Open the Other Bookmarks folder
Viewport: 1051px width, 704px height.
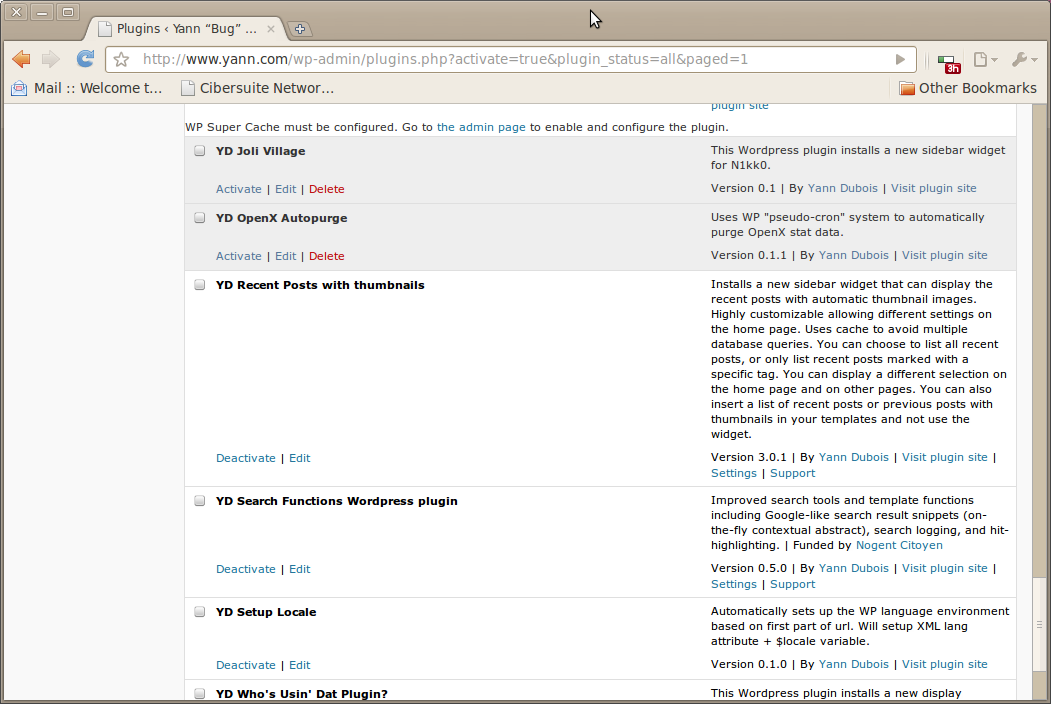pyautogui.click(x=968, y=88)
